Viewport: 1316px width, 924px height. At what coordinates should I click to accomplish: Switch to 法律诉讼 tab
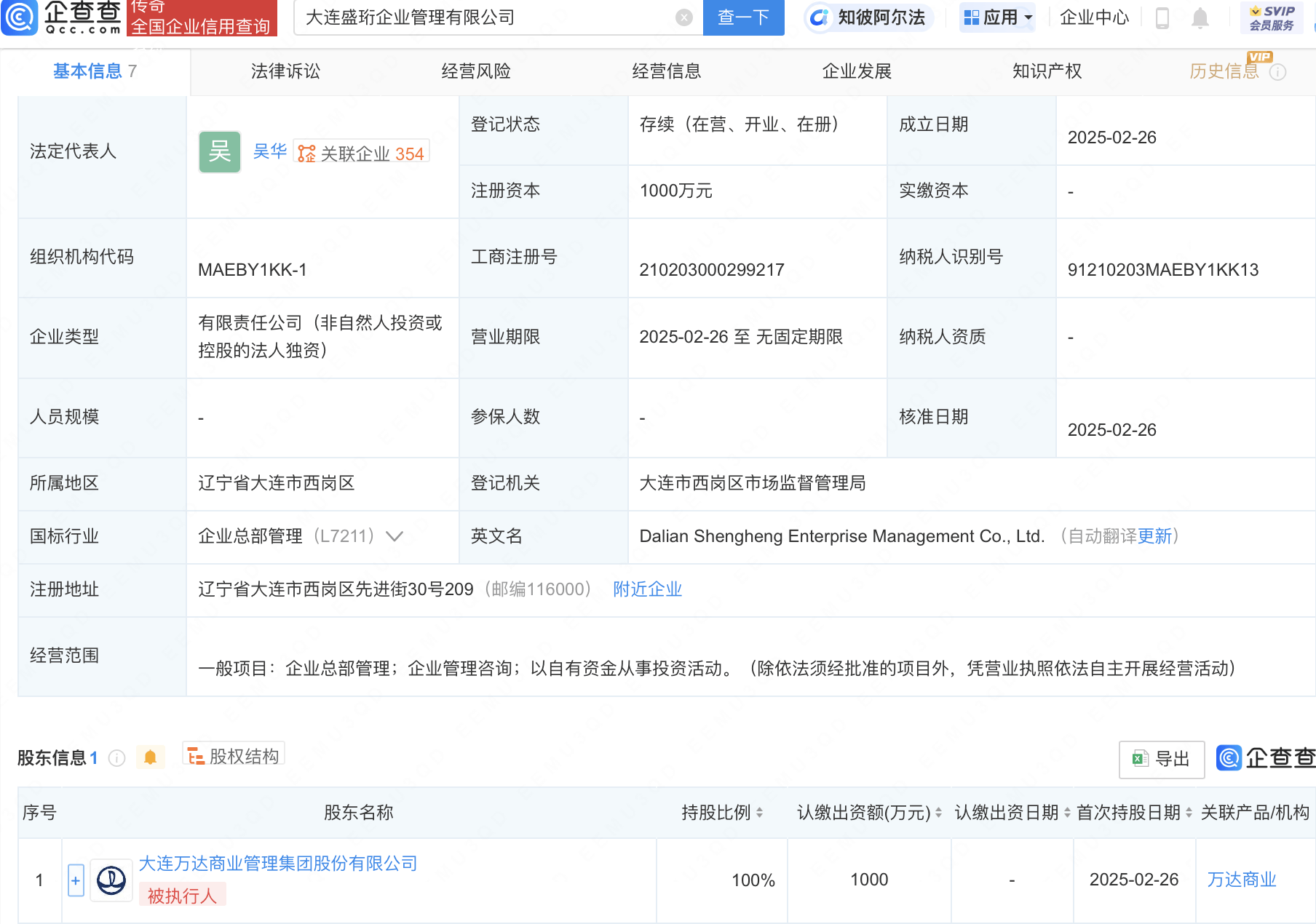click(285, 71)
